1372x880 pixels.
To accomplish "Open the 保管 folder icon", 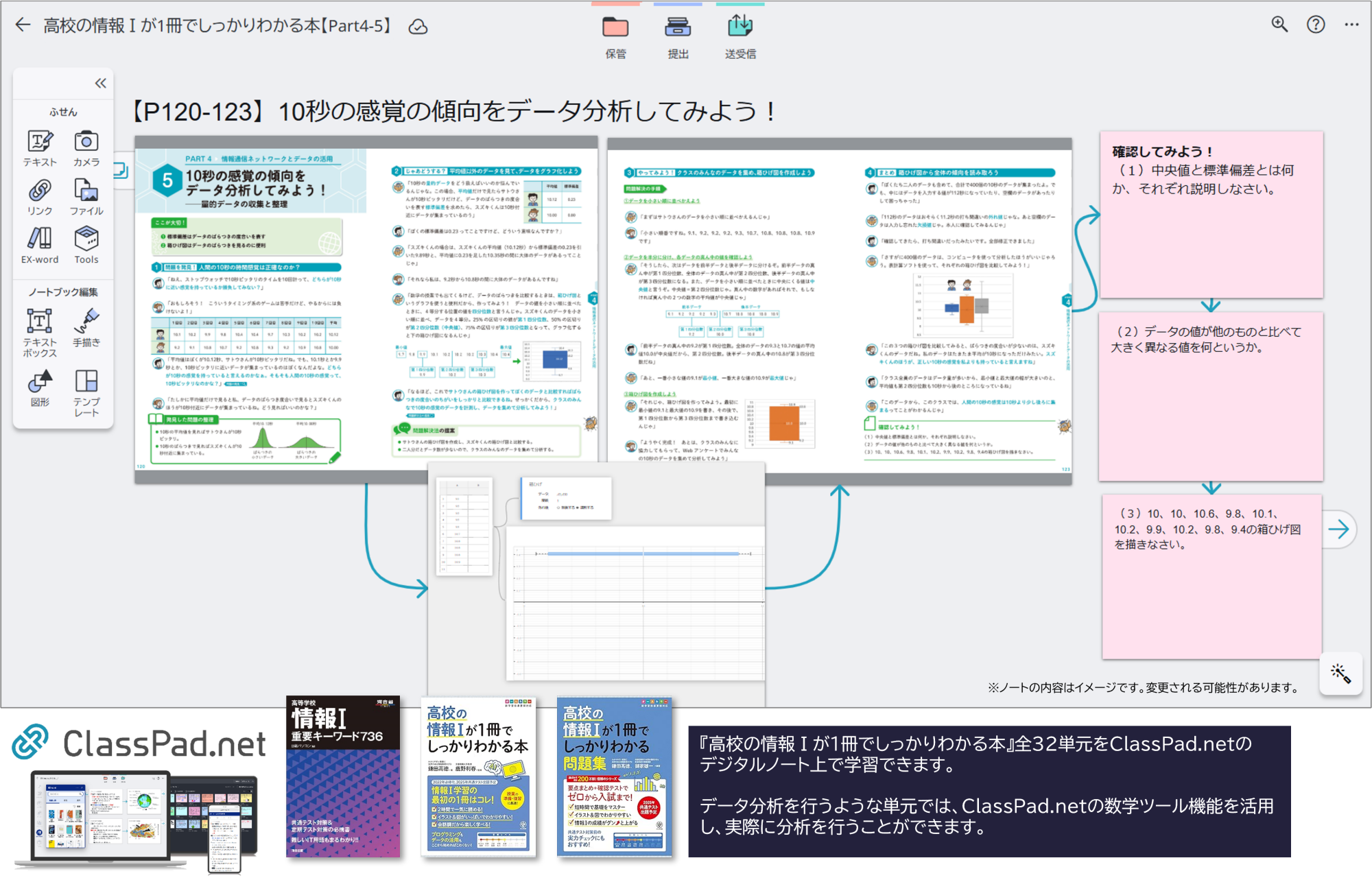I will (615, 38).
